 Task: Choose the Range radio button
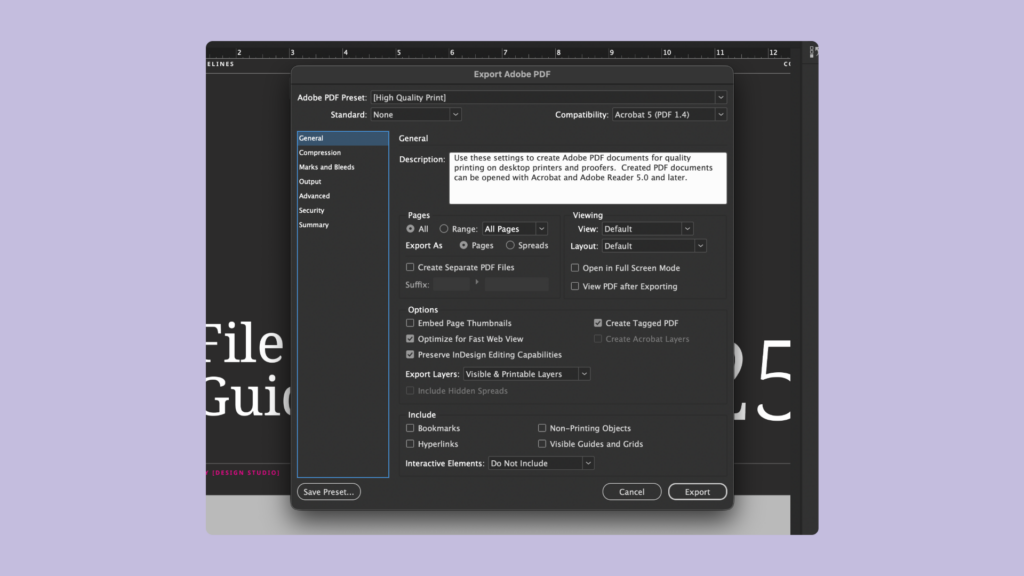[444, 229]
